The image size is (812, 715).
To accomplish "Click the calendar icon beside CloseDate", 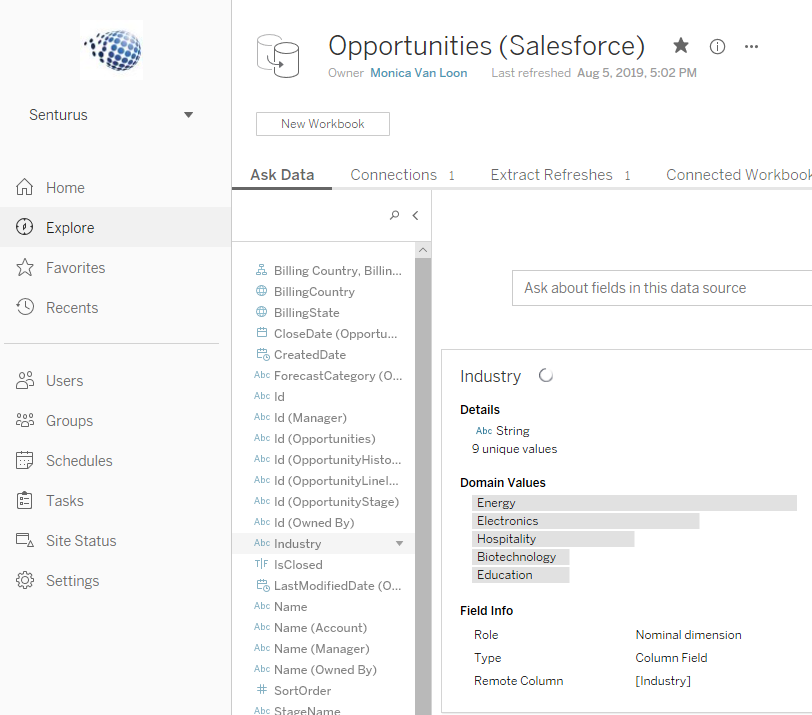I will point(260,333).
